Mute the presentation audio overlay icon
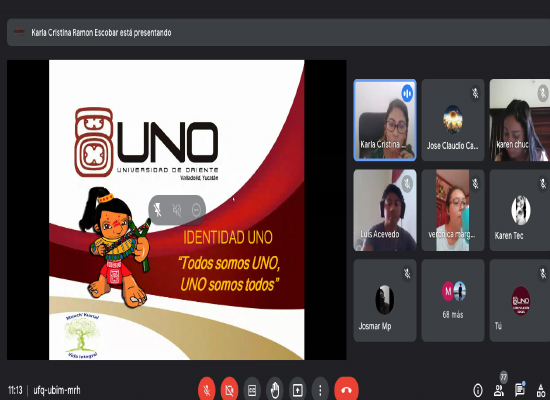550x400 pixels. coord(177,210)
